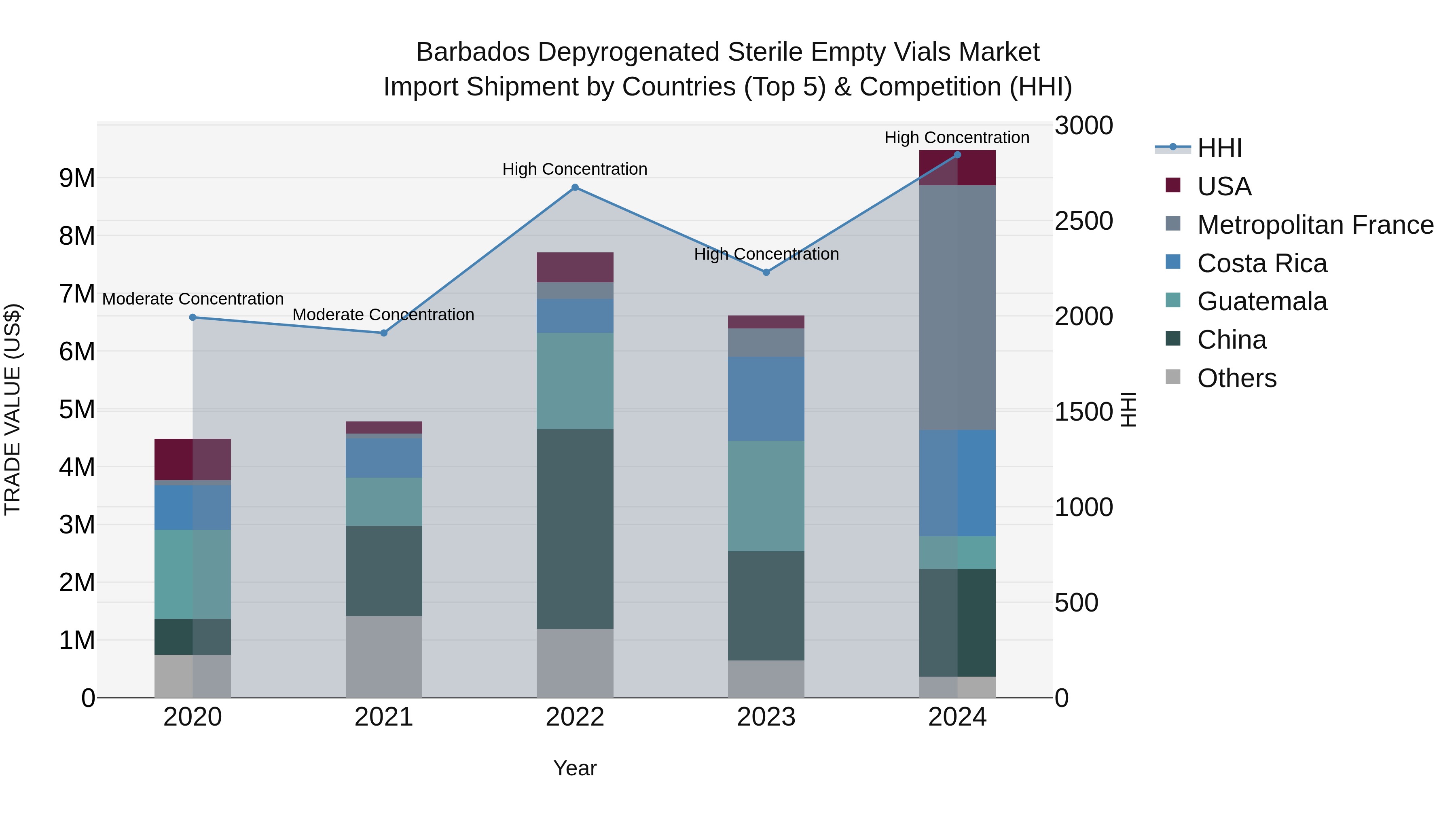The width and height of the screenshot is (1456, 819).
Task: Click the 2022 Others bar segment
Action: click(x=575, y=663)
